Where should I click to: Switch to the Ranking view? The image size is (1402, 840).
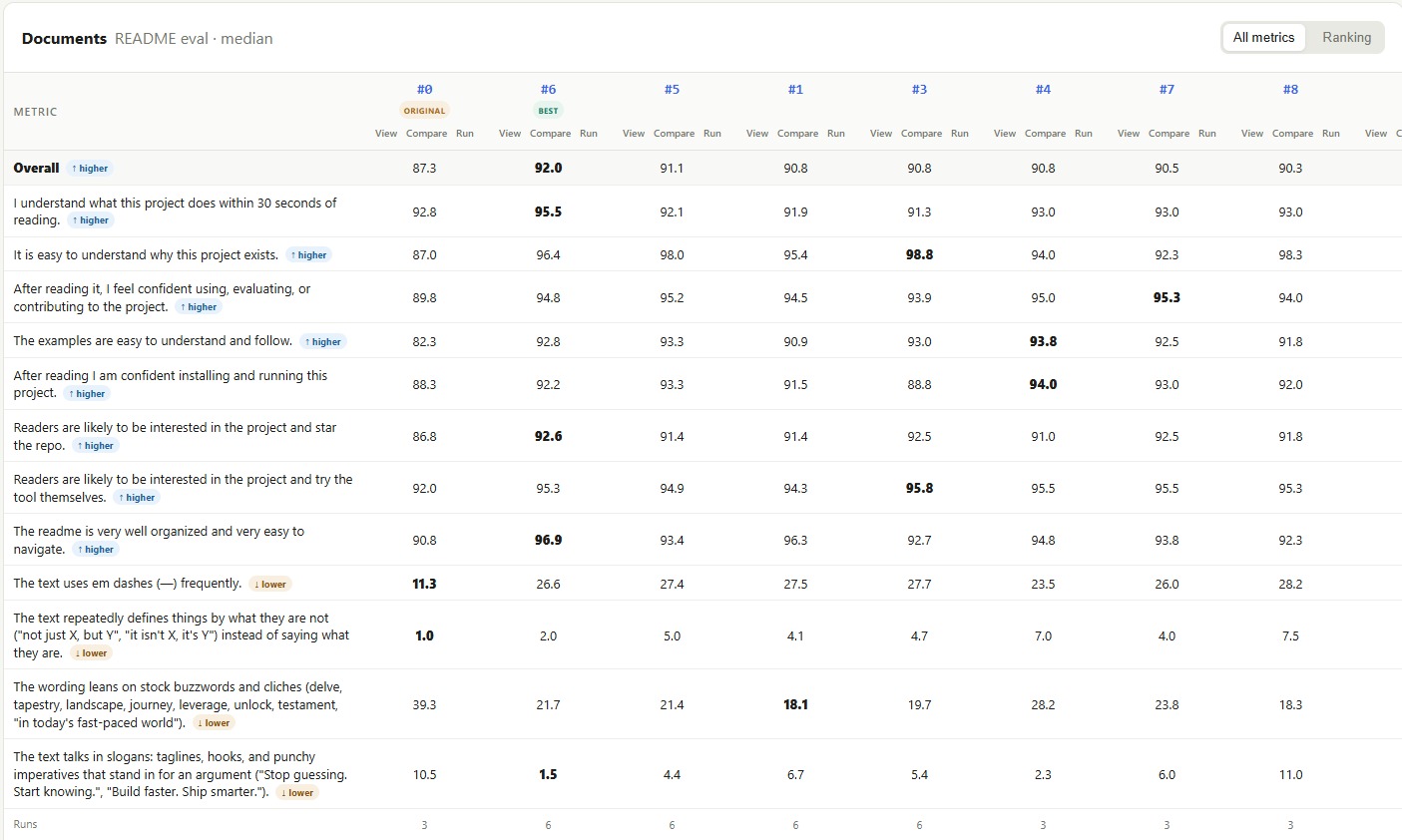[x=1346, y=38]
